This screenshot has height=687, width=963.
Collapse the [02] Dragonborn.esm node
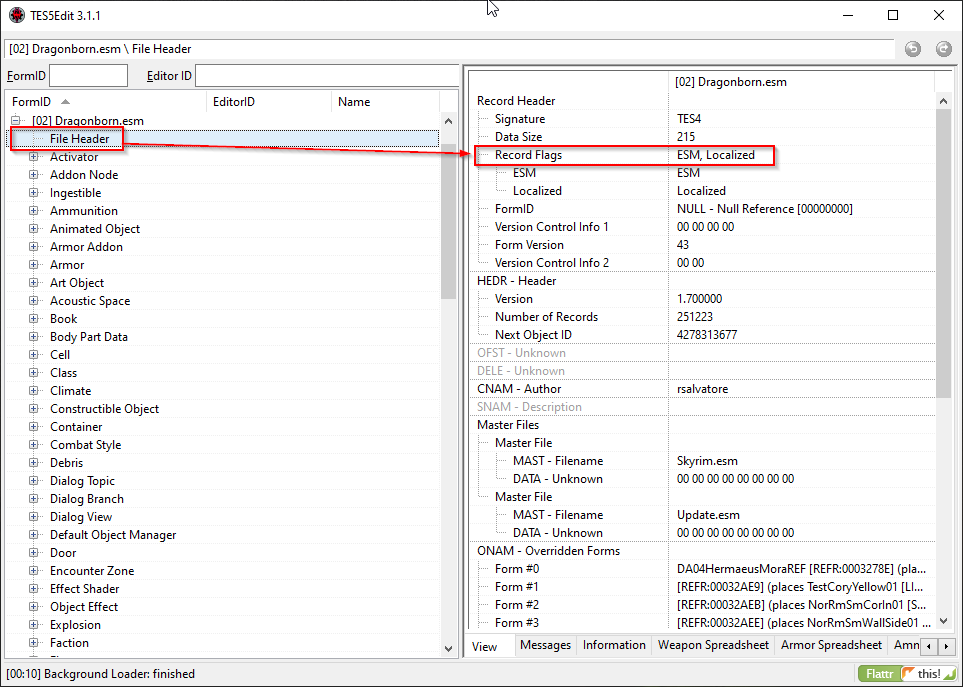point(16,120)
